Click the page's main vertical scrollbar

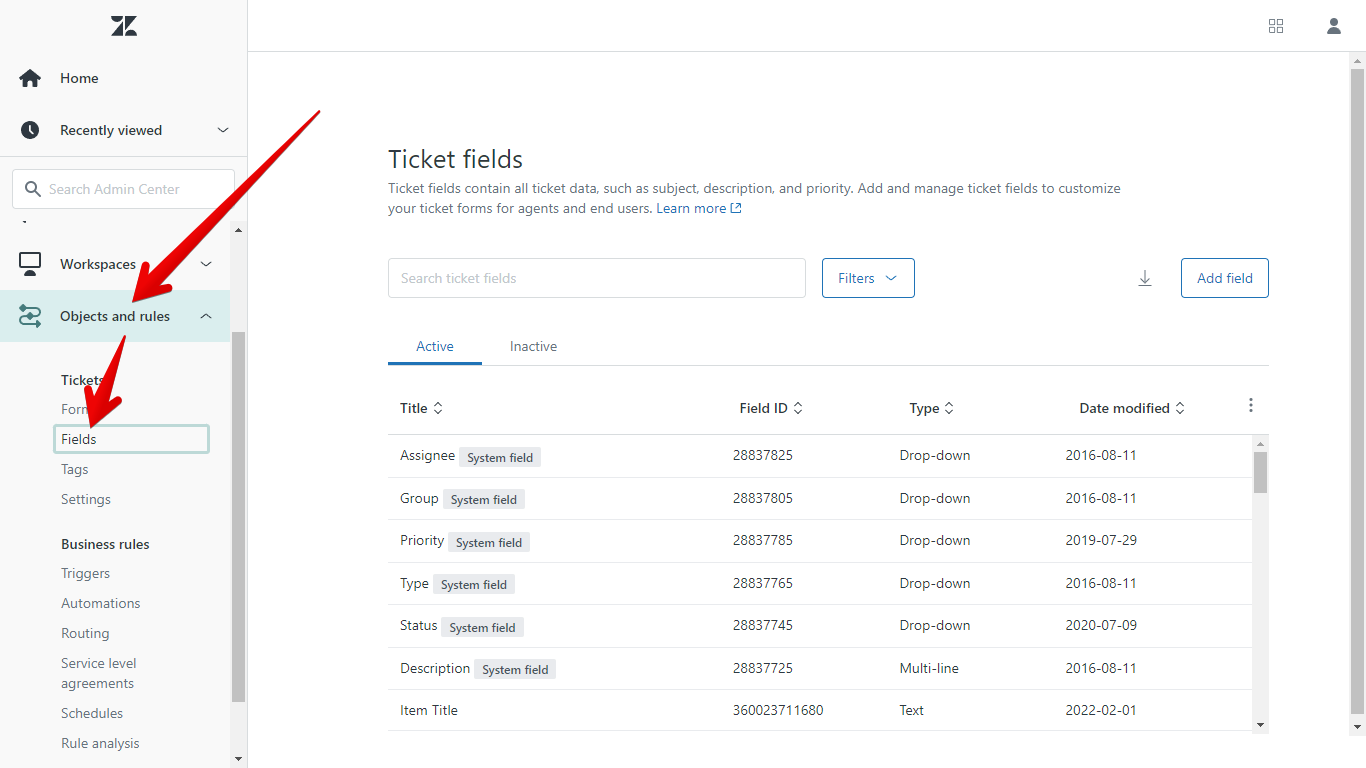tap(1357, 392)
